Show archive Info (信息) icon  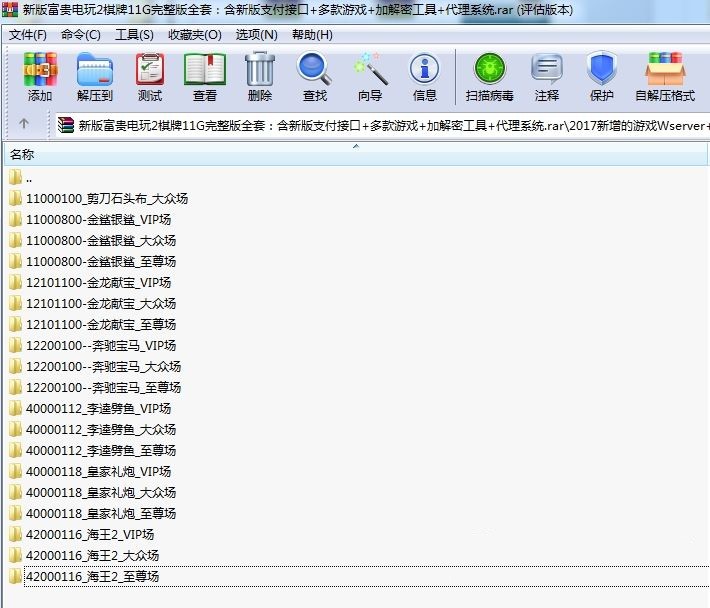pos(425,77)
